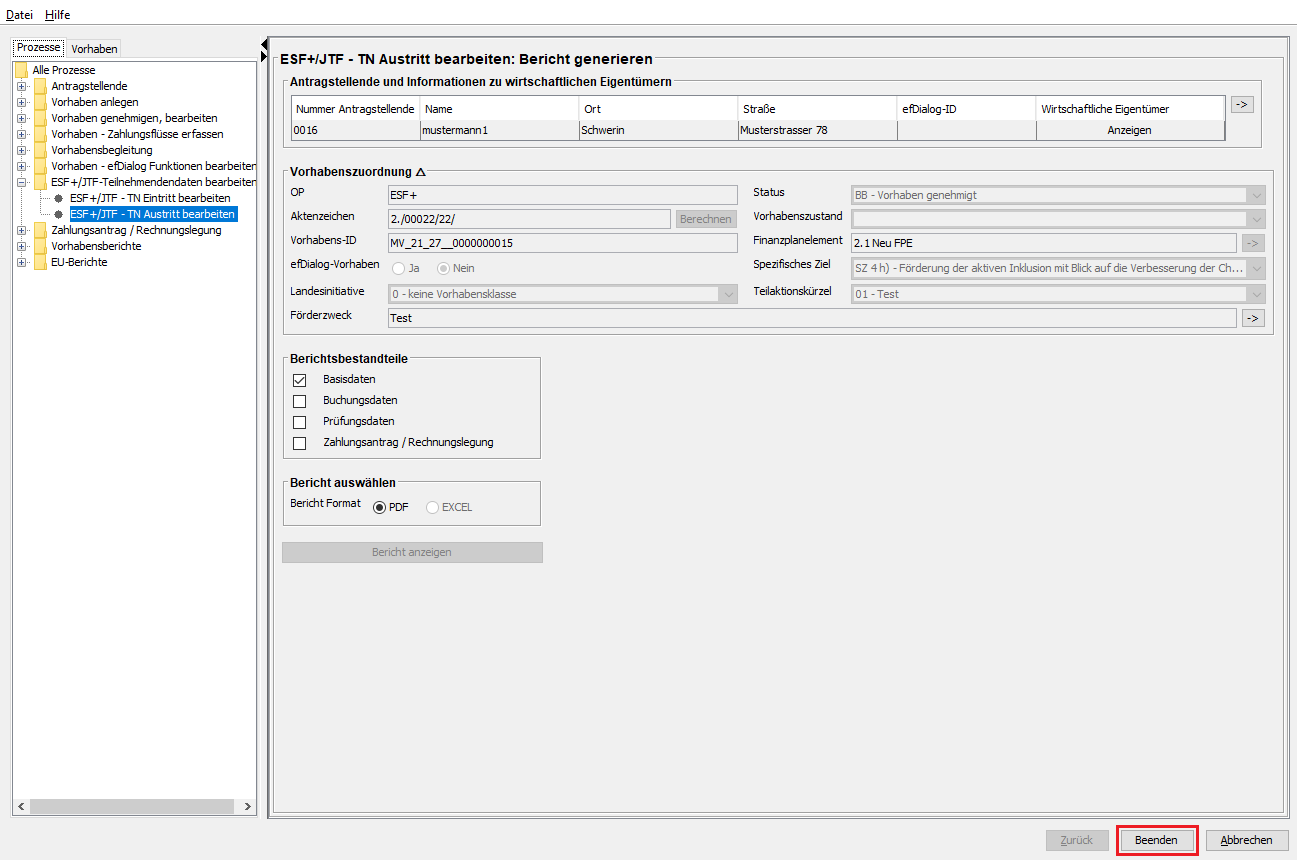Click the efDialog-ID column header
The image size is (1297, 860).
click(x=967, y=109)
